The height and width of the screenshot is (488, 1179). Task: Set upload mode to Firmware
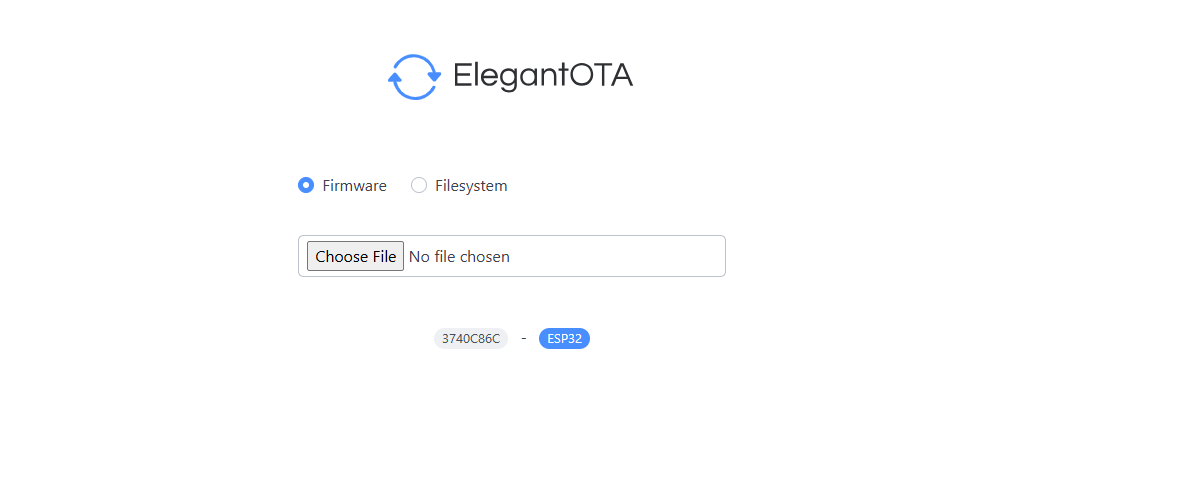point(306,185)
